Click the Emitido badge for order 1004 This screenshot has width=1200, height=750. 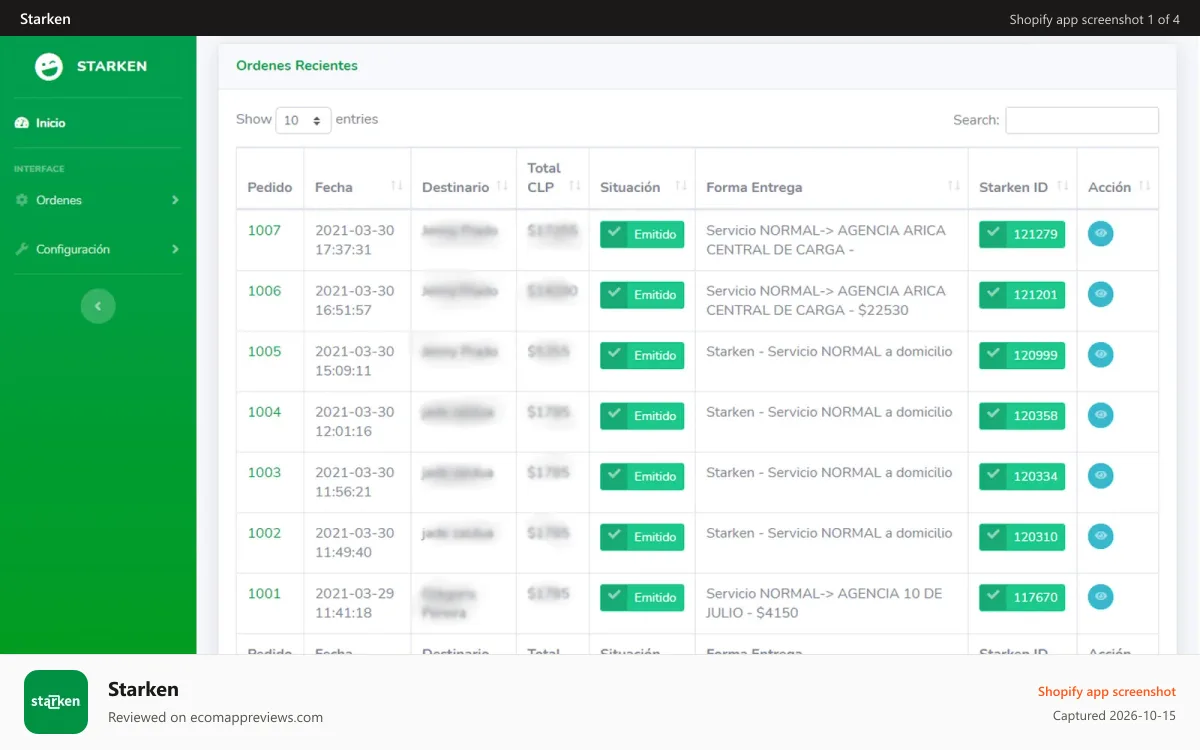pos(642,416)
